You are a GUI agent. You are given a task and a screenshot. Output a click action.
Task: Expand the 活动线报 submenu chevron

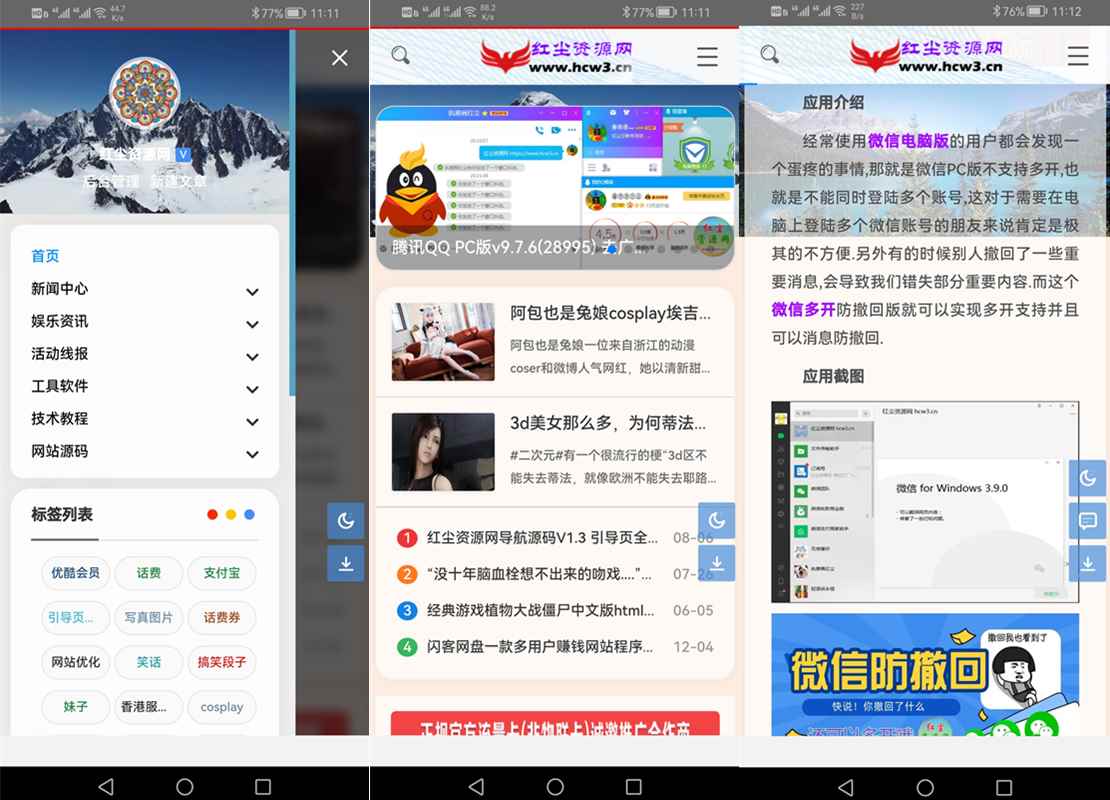[252, 357]
